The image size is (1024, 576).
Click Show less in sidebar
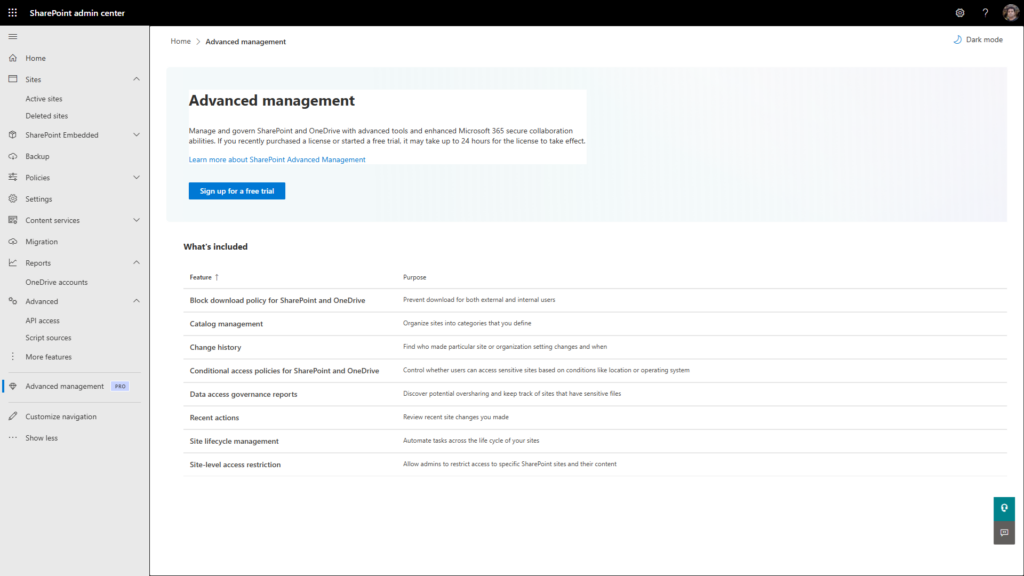tap(41, 438)
